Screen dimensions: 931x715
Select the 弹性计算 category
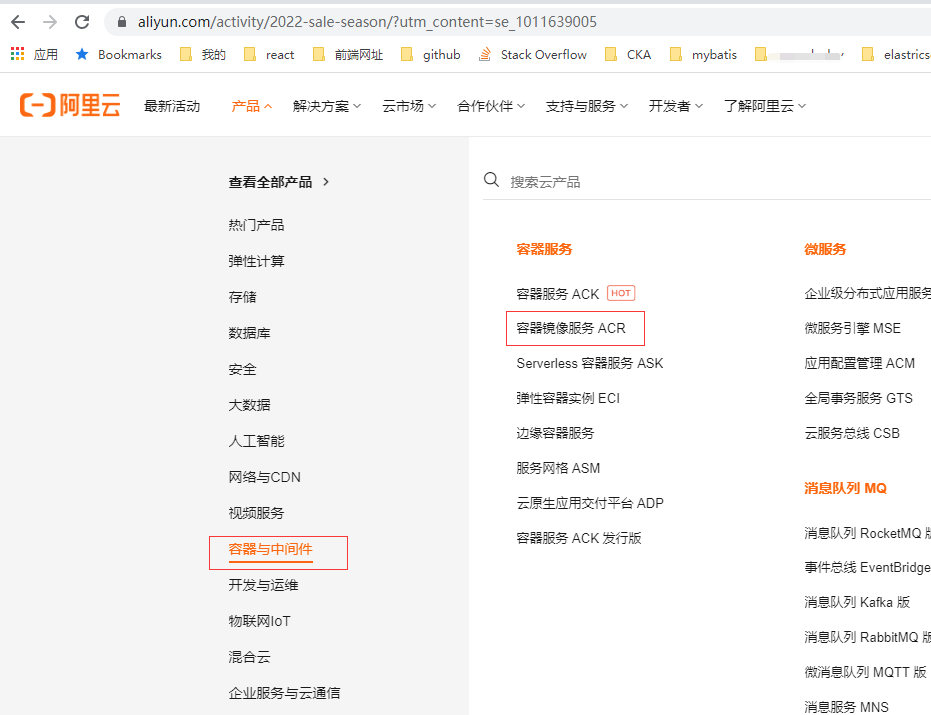[256, 261]
